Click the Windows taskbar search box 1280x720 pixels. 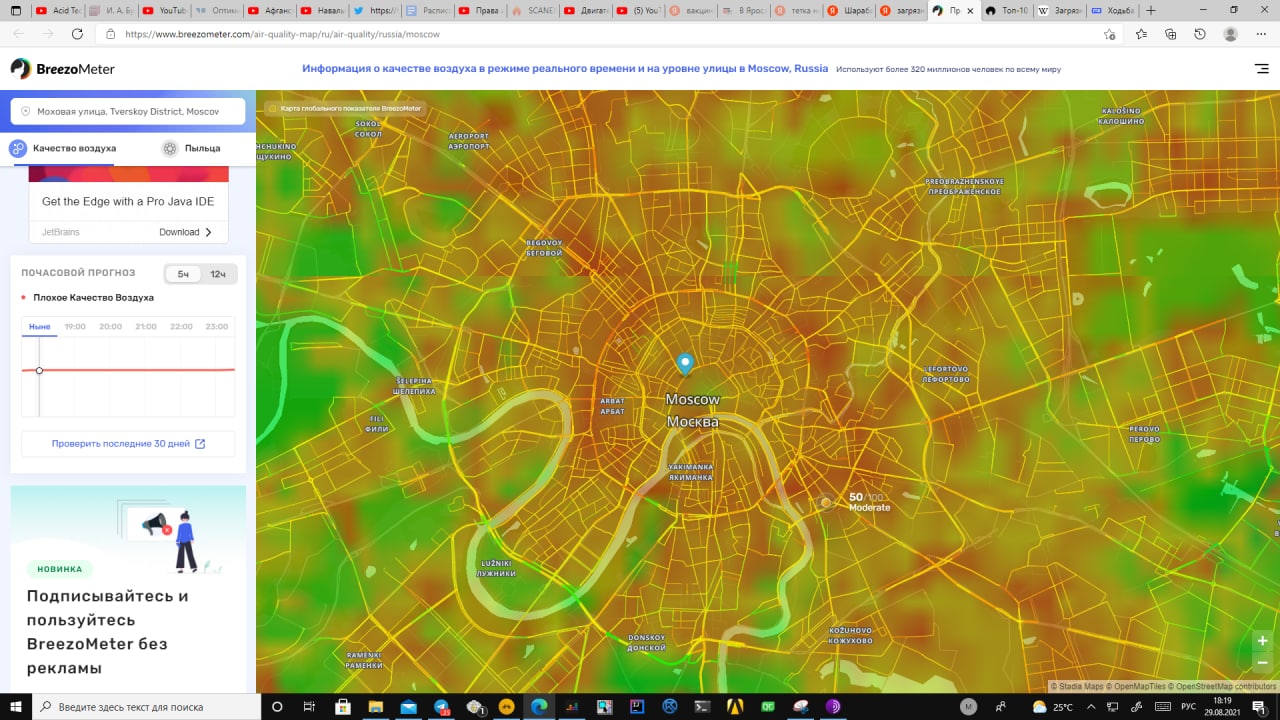click(147, 707)
